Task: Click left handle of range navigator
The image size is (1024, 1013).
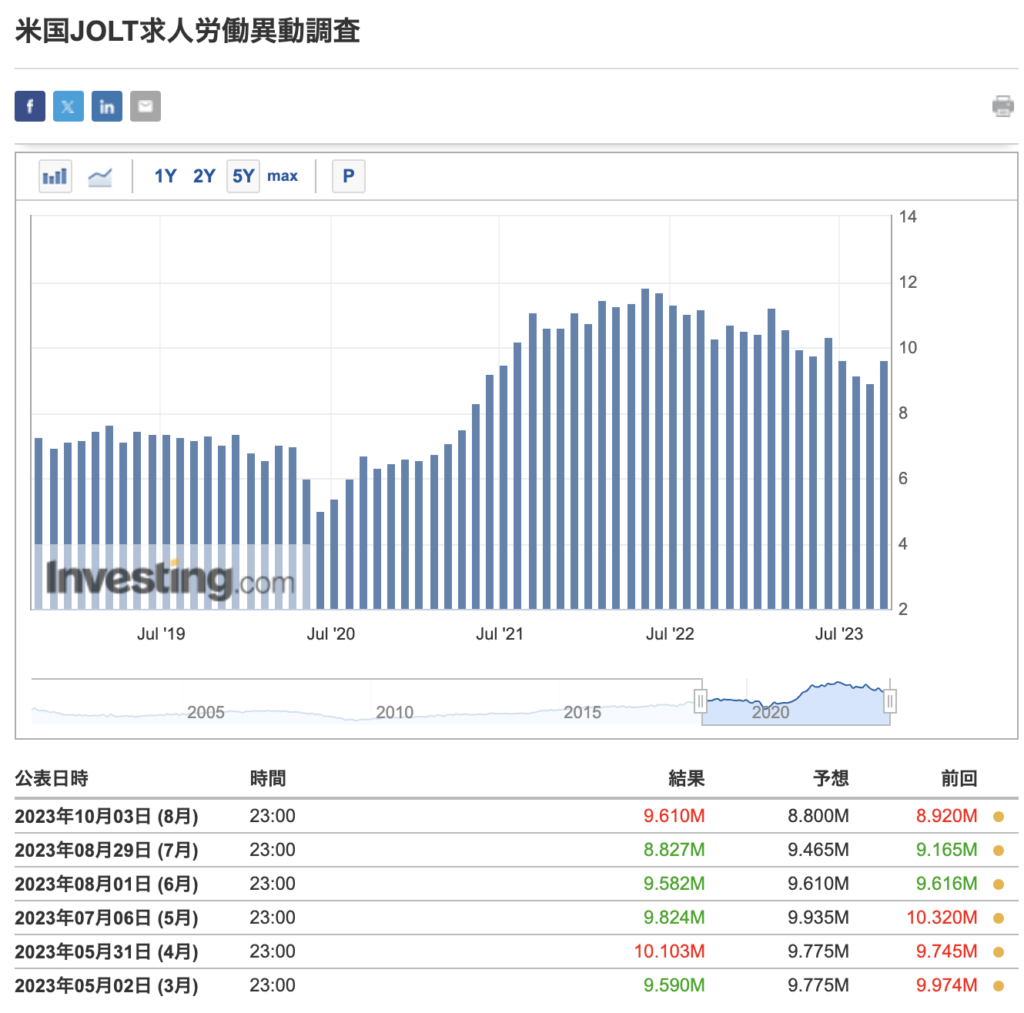Action: (700, 702)
